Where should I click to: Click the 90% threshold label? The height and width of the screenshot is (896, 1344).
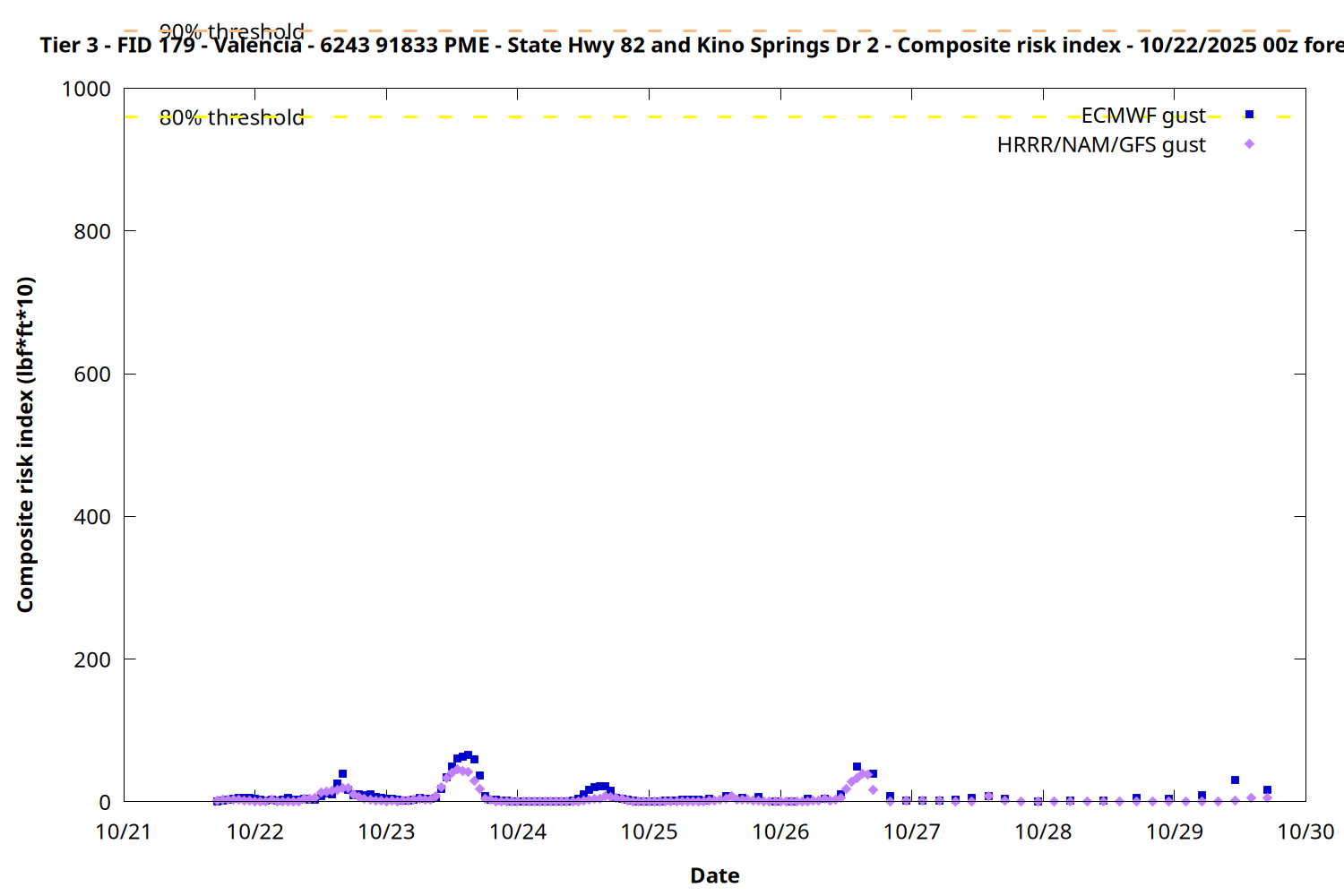point(231,32)
